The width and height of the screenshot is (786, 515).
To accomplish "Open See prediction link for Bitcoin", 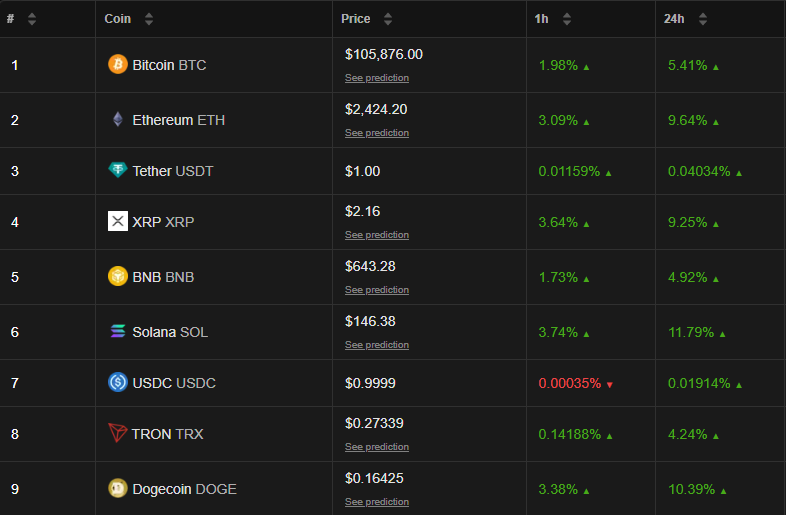I will click(x=377, y=78).
